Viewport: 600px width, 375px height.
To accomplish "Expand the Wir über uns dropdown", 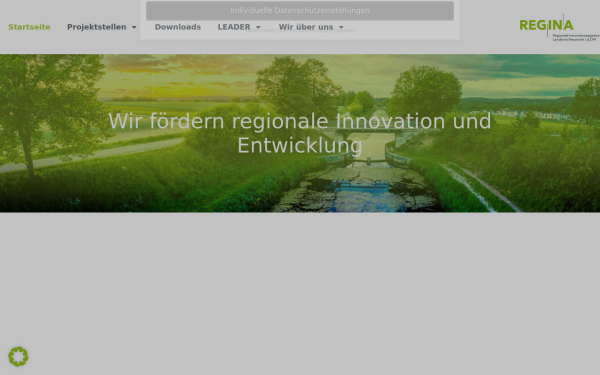I will pyautogui.click(x=311, y=27).
